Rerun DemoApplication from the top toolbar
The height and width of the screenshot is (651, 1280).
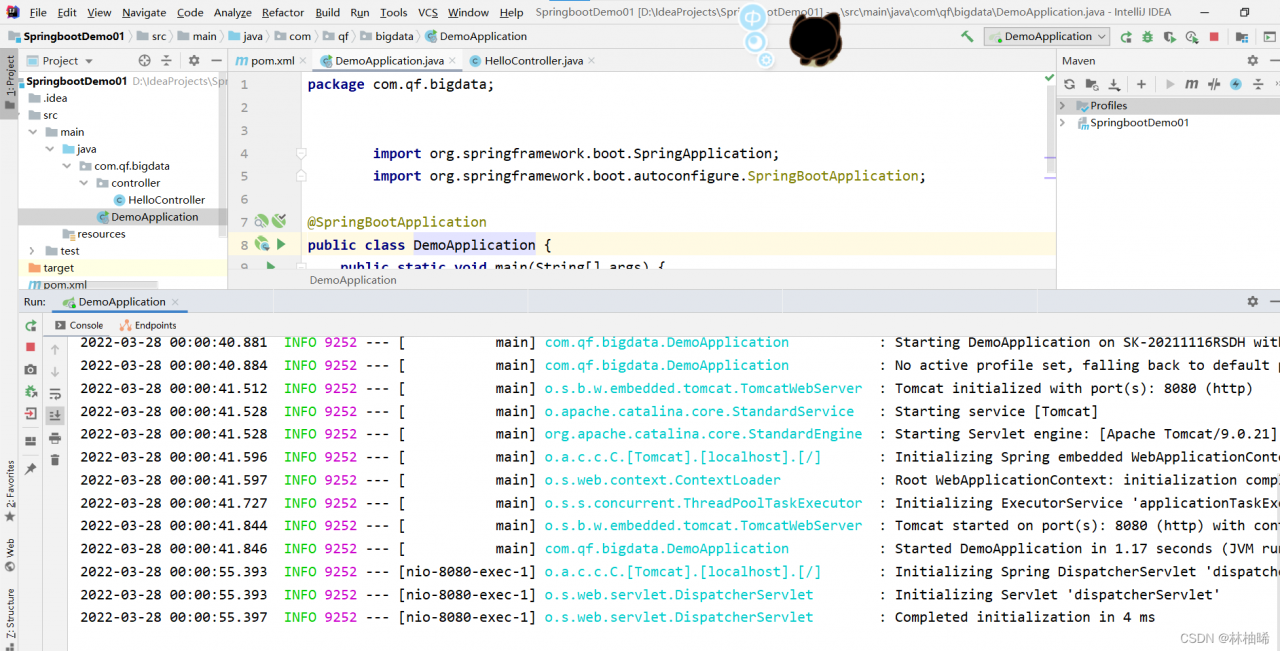point(1126,36)
